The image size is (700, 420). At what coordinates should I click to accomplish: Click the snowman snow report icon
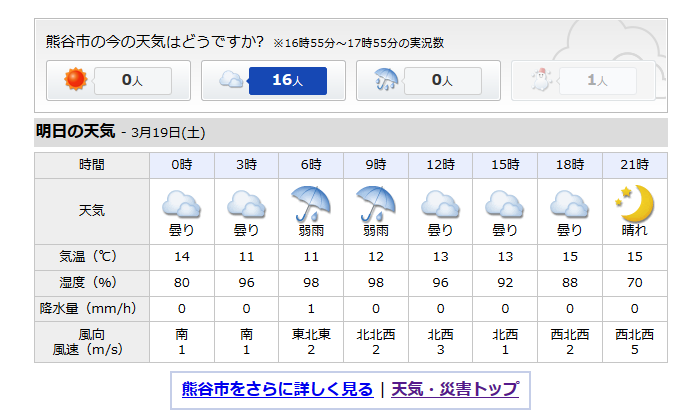pyautogui.click(x=541, y=80)
